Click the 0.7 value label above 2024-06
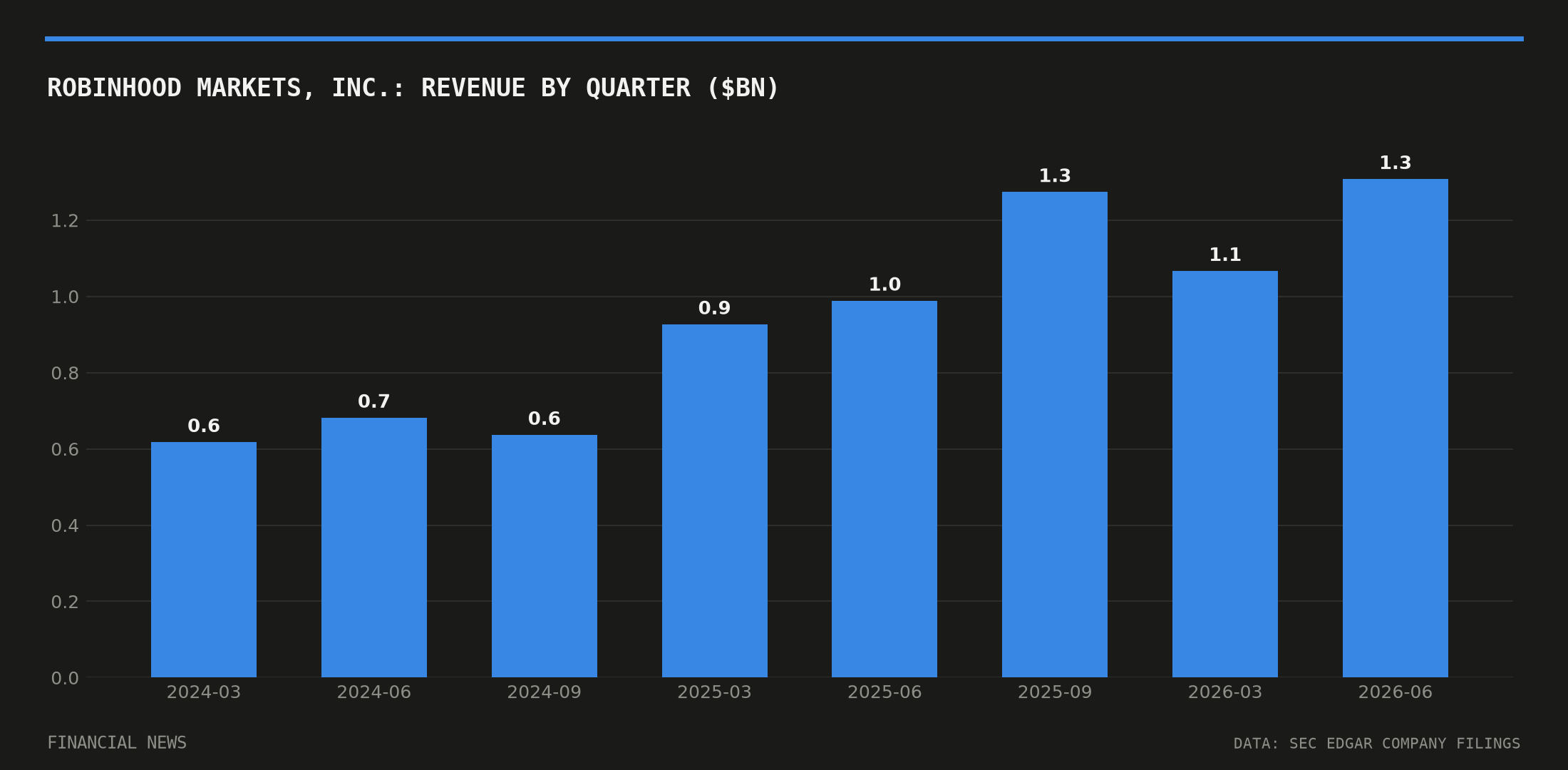The height and width of the screenshot is (770, 1568). point(374,402)
